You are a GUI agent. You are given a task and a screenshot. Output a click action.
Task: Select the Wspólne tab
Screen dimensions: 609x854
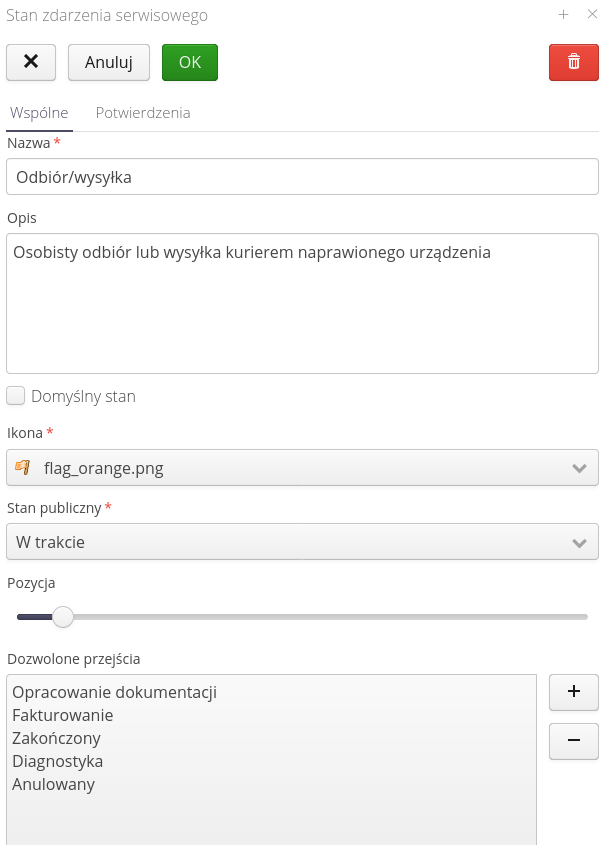tap(38, 113)
